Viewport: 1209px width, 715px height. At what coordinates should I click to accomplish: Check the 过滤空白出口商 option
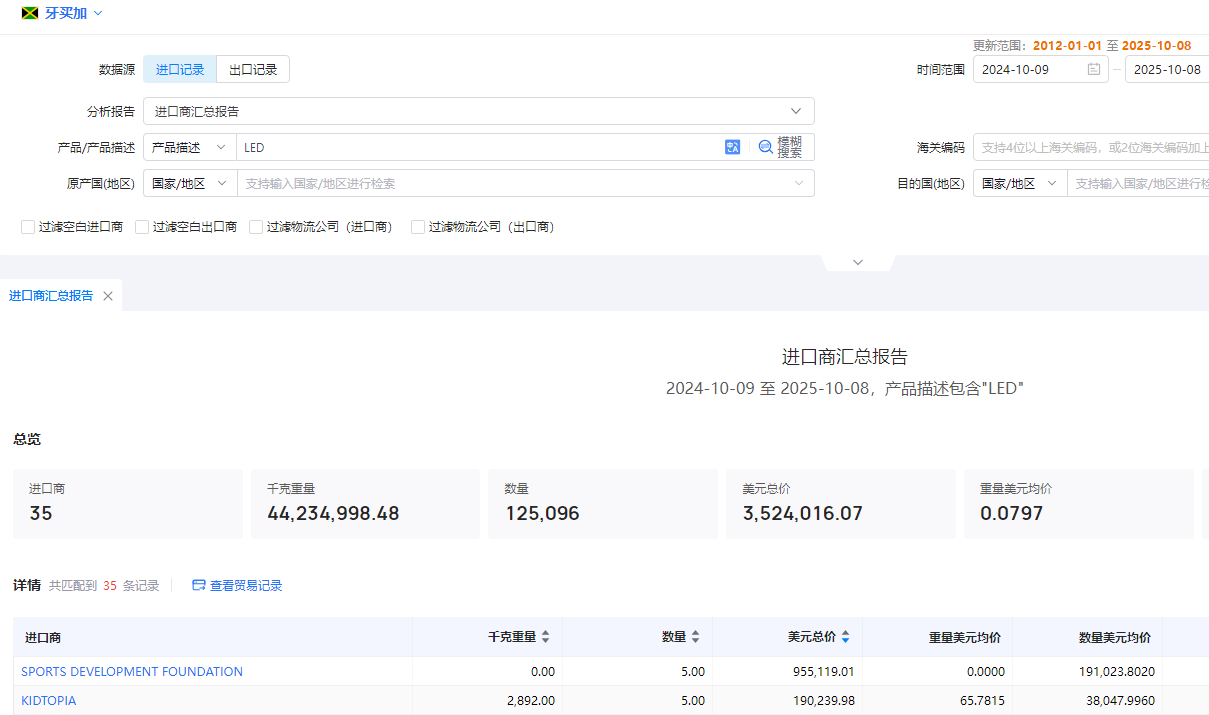point(142,227)
